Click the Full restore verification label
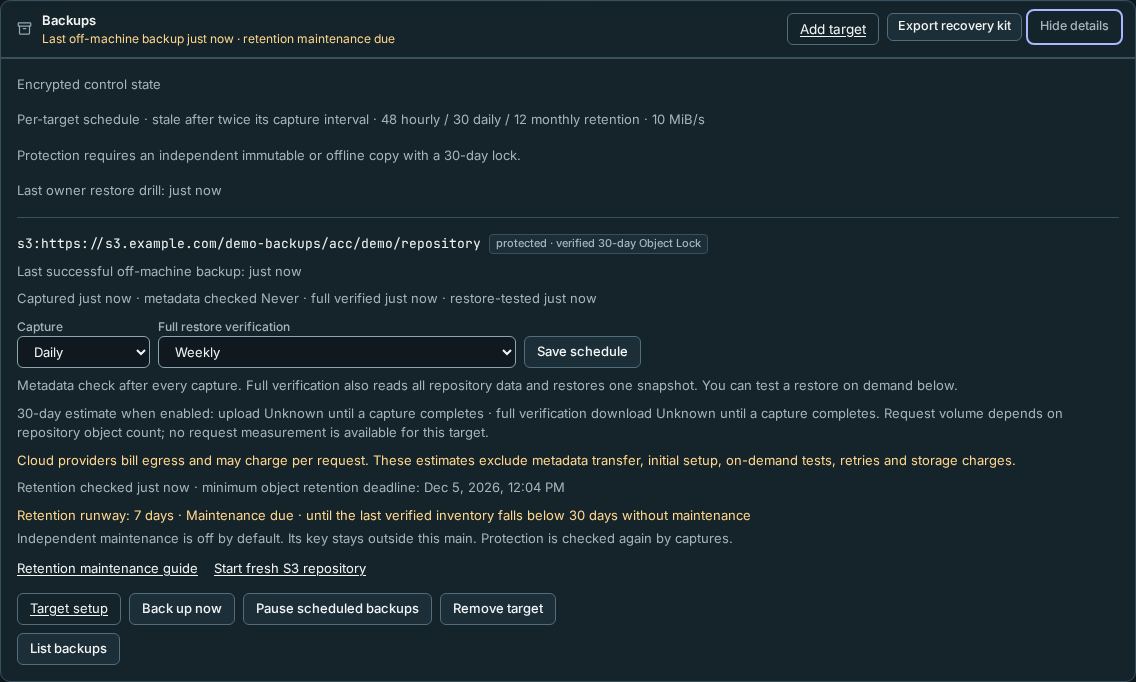The height and width of the screenshot is (682, 1136). point(224,327)
